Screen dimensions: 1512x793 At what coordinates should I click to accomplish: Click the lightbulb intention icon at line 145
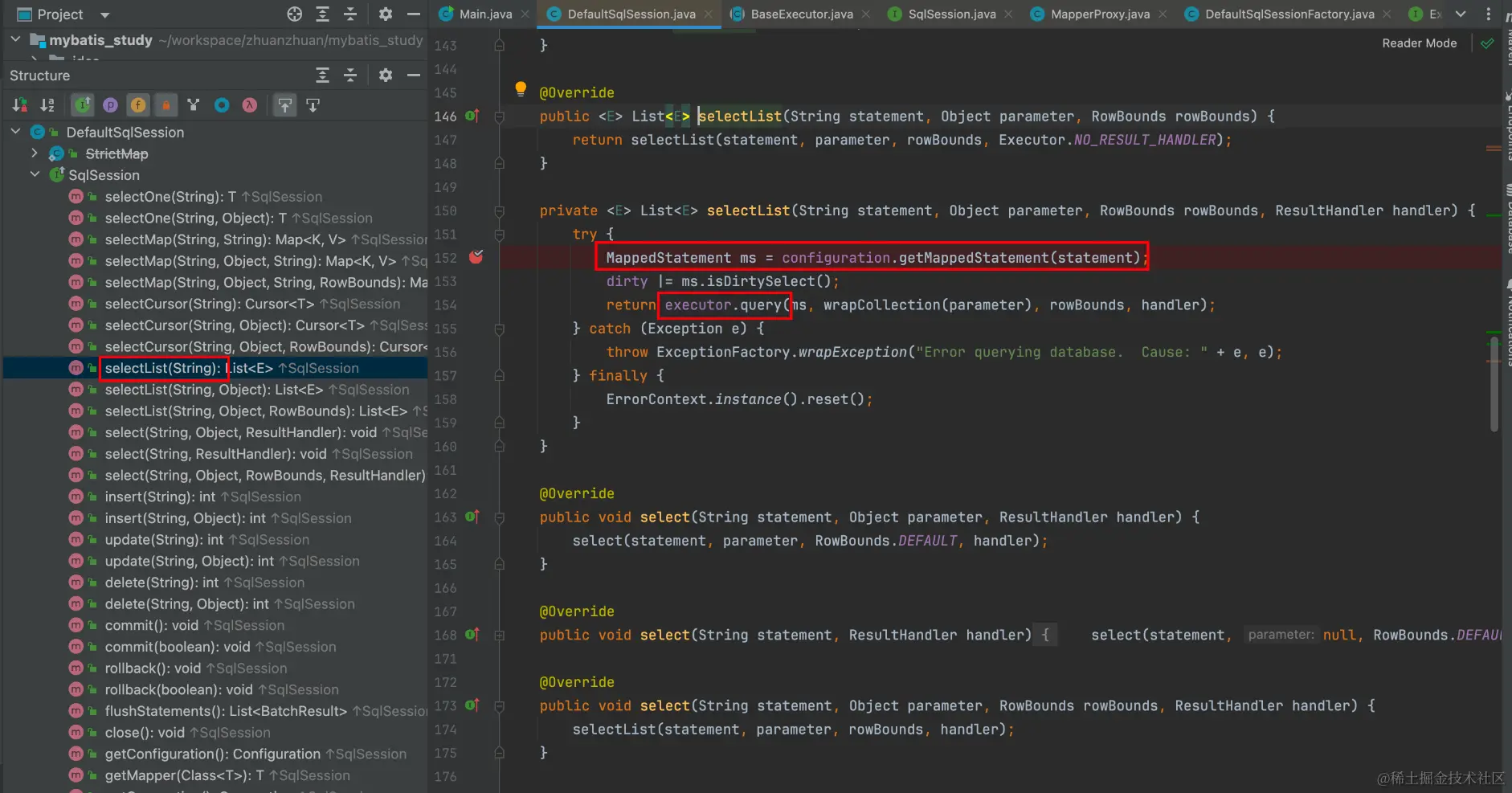[521, 89]
